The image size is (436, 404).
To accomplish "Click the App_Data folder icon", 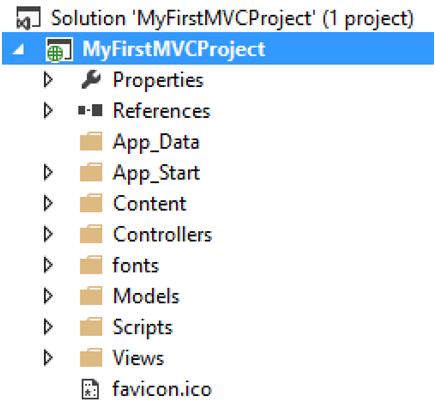I will pyautogui.click(x=91, y=141).
